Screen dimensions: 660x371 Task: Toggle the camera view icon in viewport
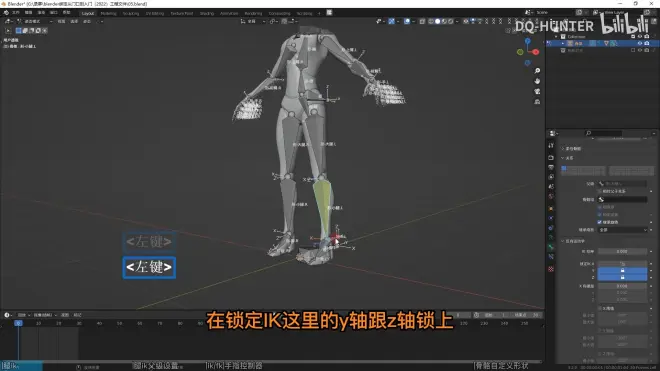(537, 91)
